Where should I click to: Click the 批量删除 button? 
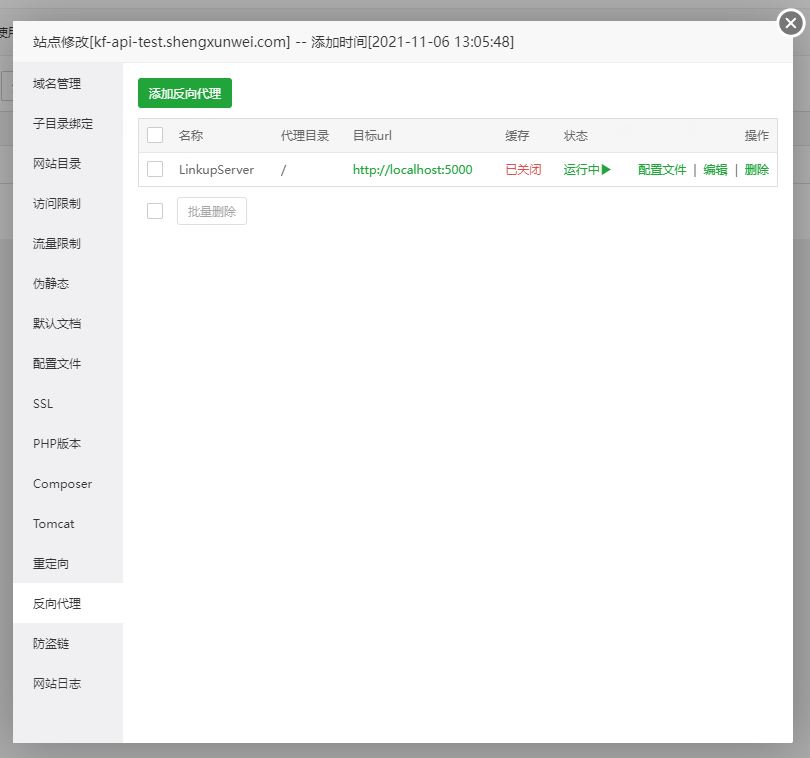pos(211,211)
